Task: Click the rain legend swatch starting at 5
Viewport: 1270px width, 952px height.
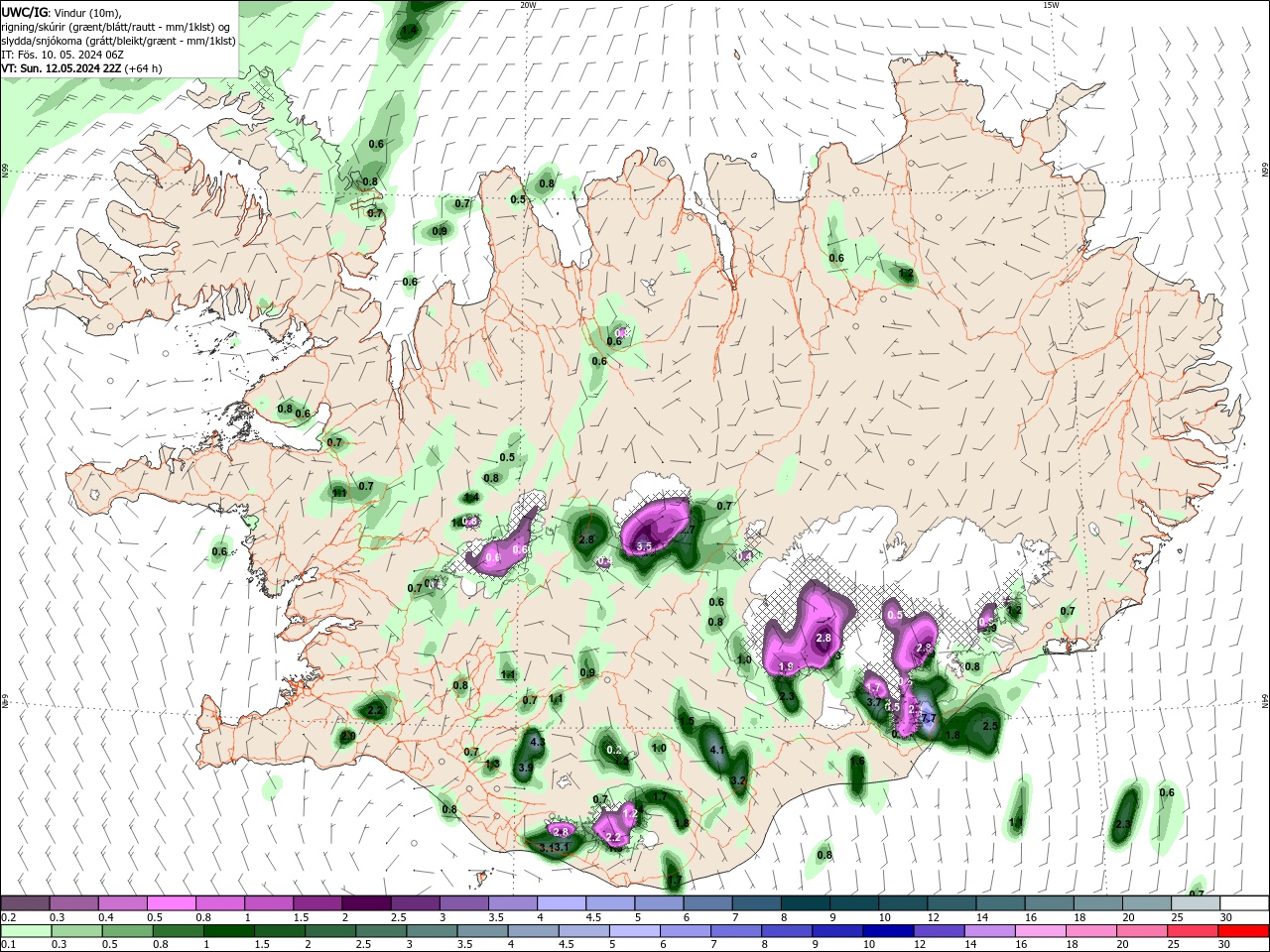Action: (x=634, y=931)
